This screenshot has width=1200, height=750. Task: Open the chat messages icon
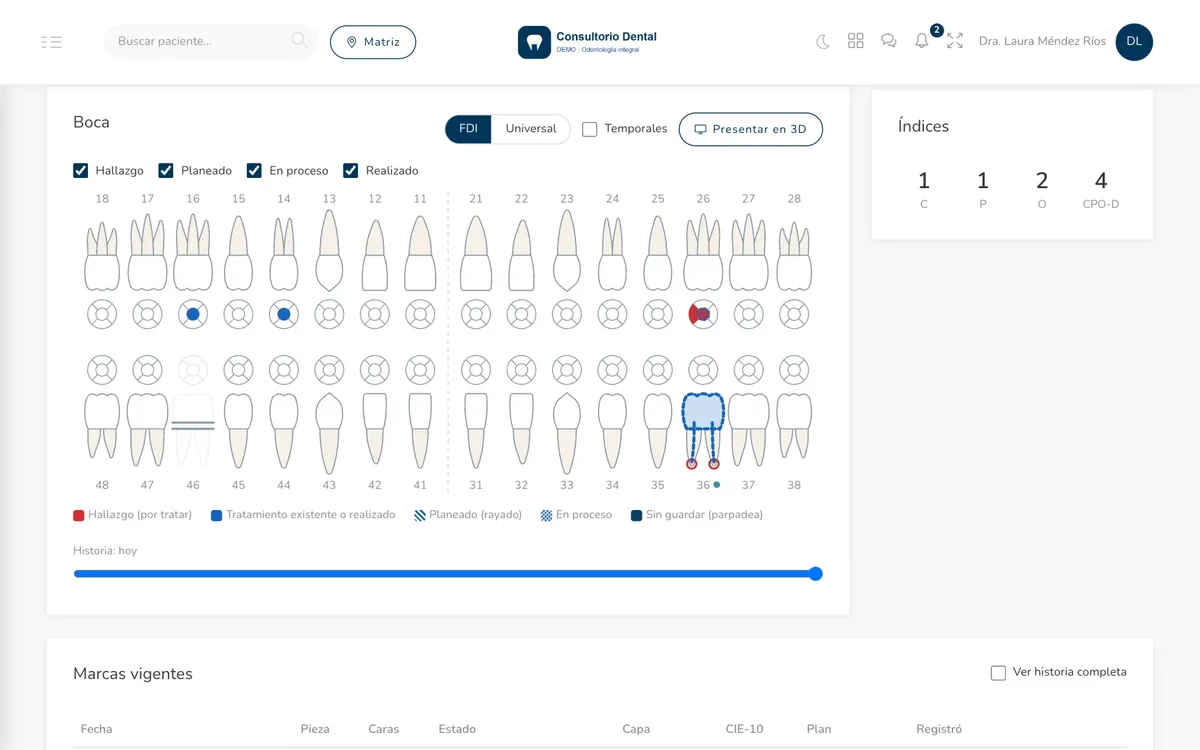pyautogui.click(x=889, y=41)
